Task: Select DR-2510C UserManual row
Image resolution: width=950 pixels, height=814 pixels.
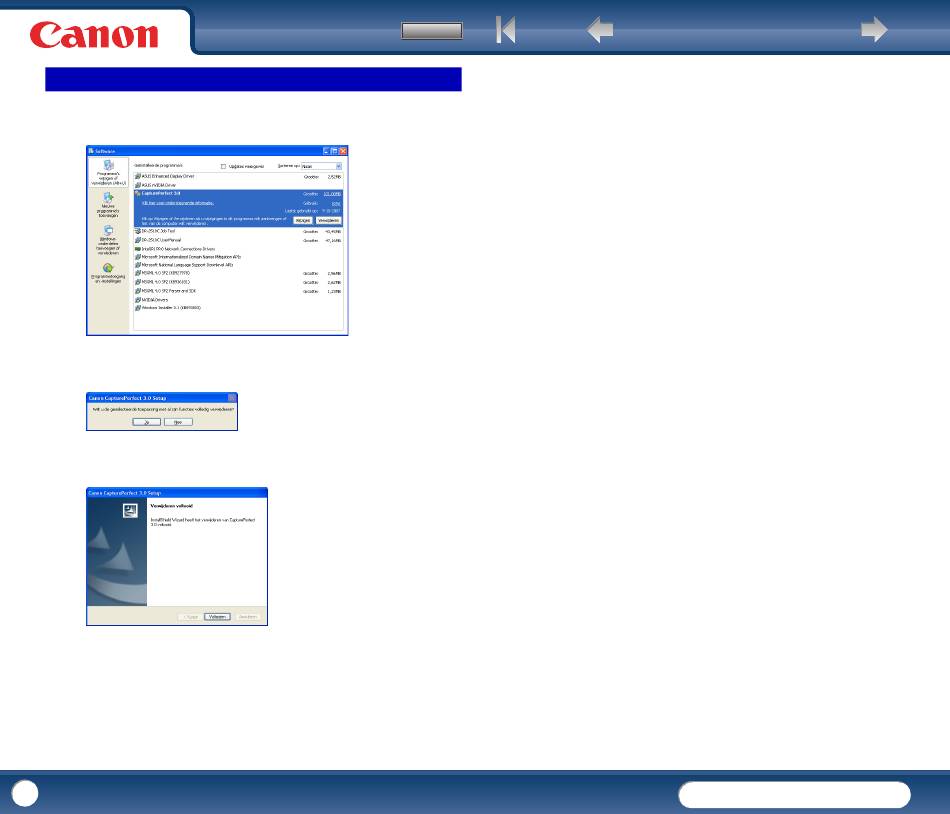Action: (x=238, y=240)
